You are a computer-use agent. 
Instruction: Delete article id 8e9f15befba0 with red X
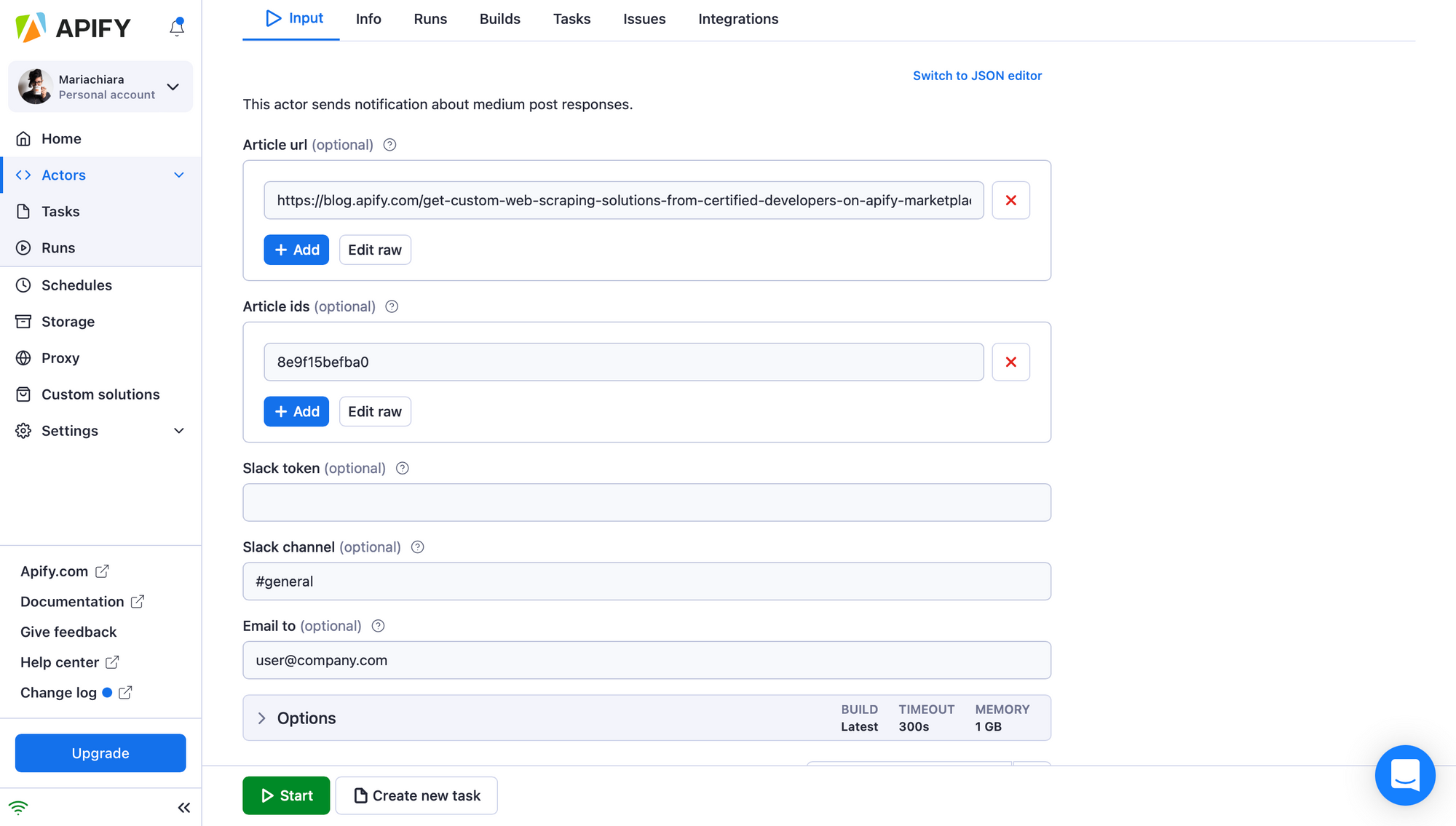click(1010, 362)
